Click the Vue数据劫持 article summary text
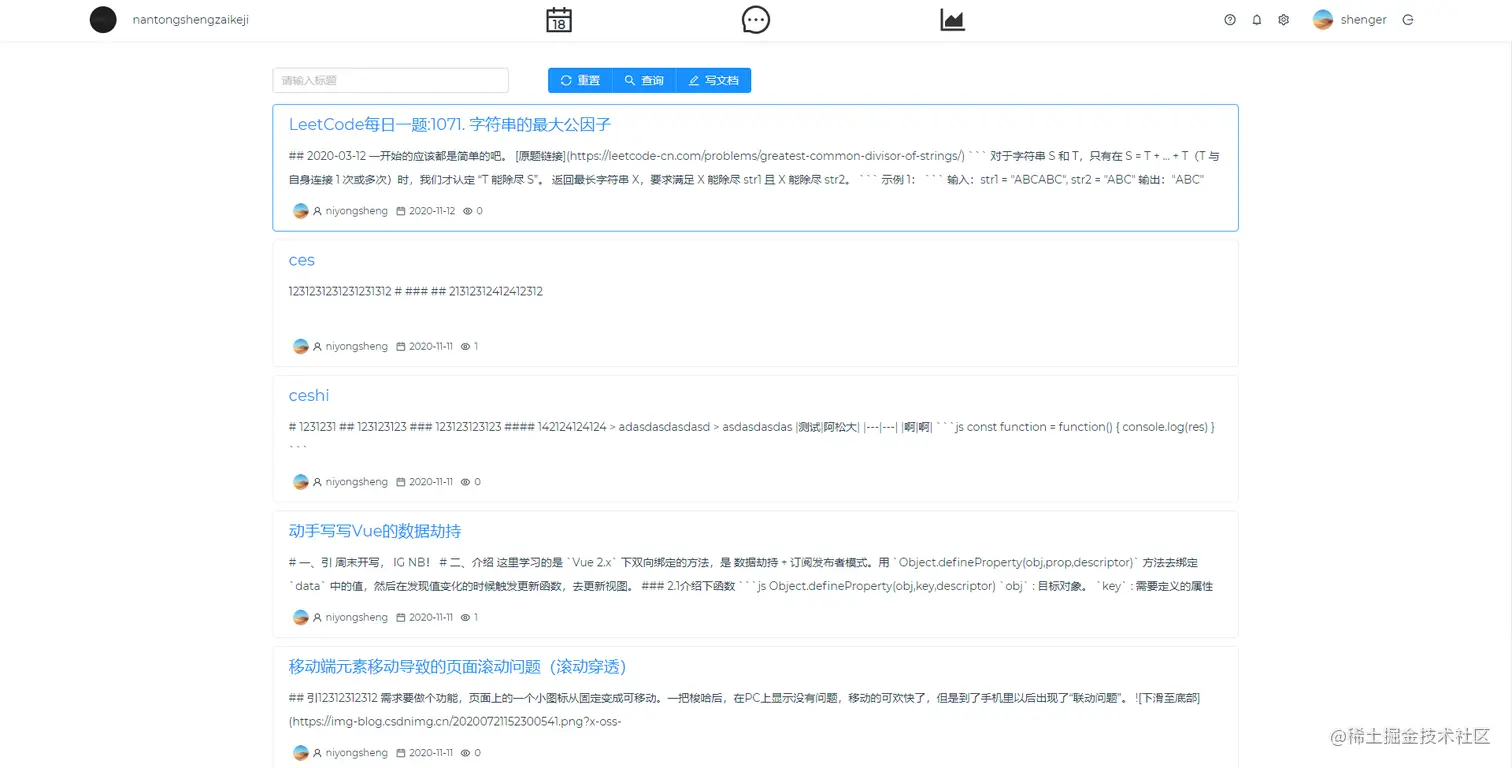This screenshot has width=1512, height=768. (x=752, y=575)
